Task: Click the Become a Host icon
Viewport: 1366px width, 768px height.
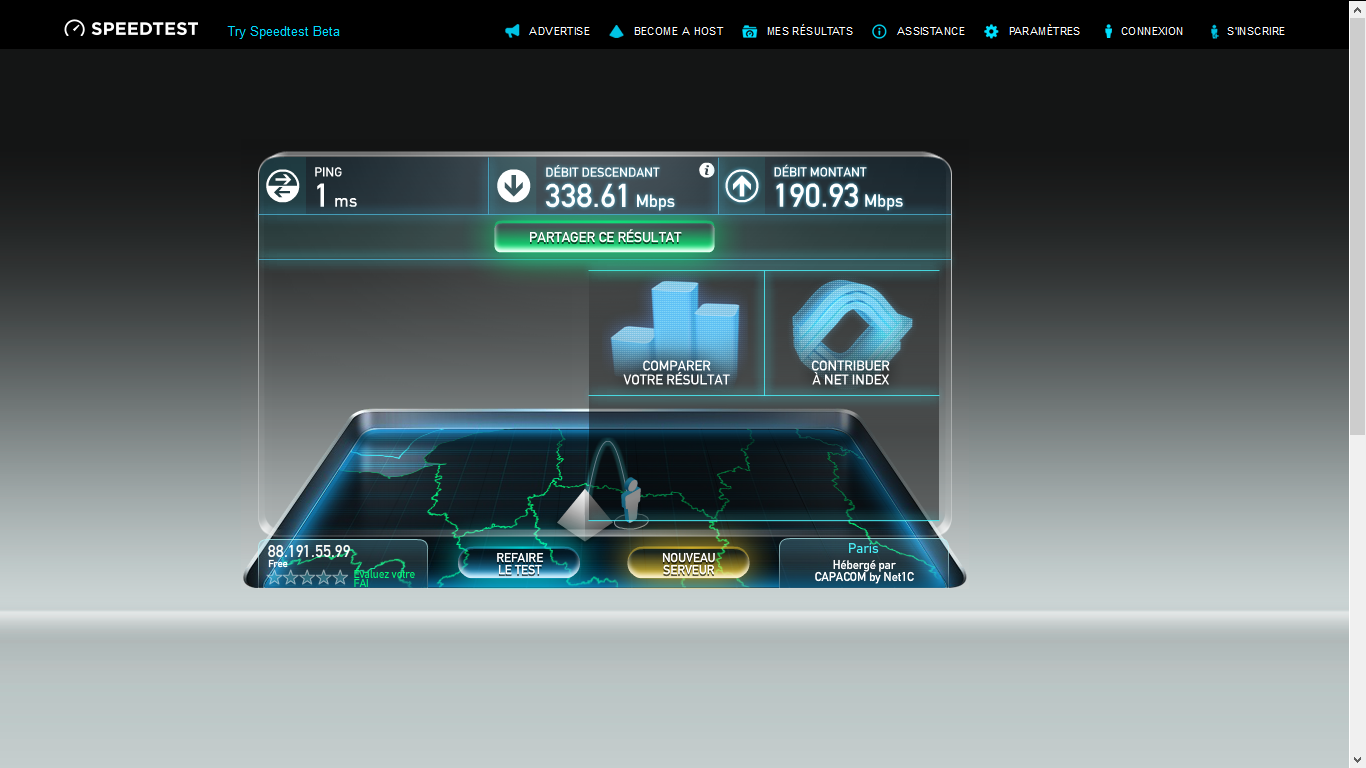Action: tap(616, 31)
